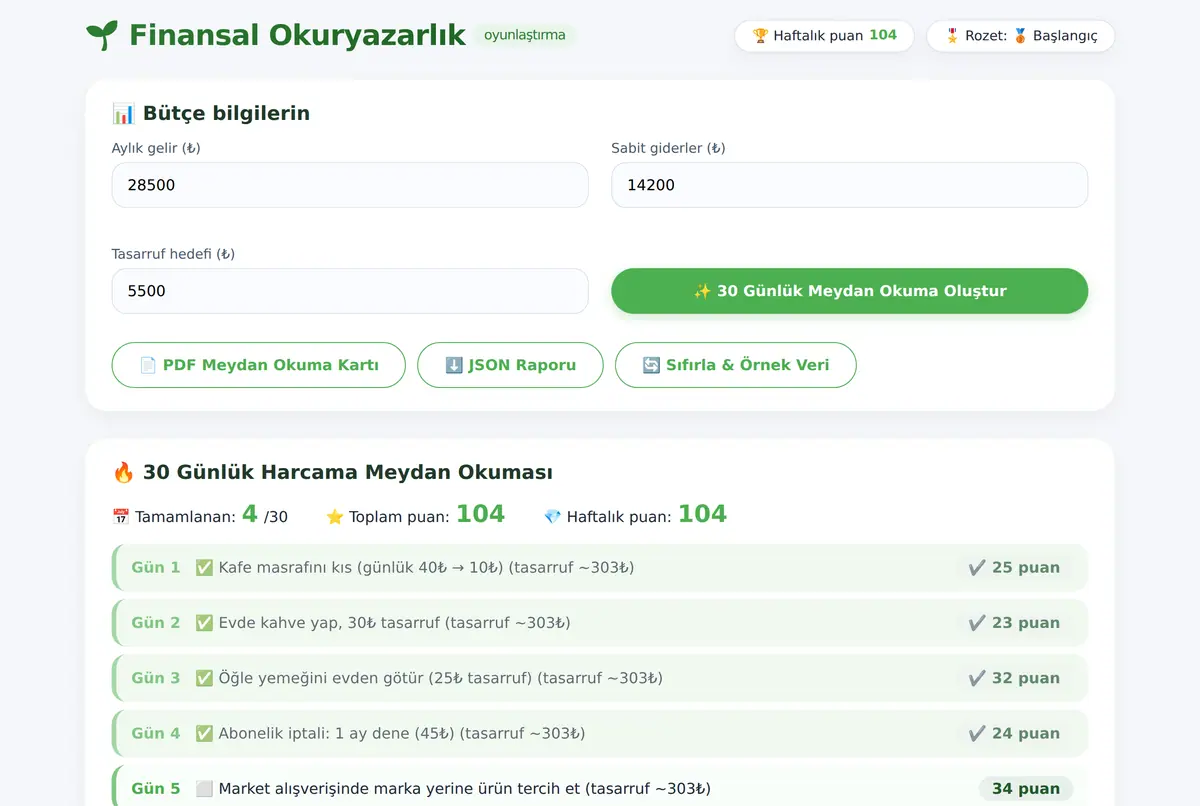Check the Gün 5 Market alışverişinde checkbox
The height and width of the screenshot is (806, 1200).
[x=204, y=789]
